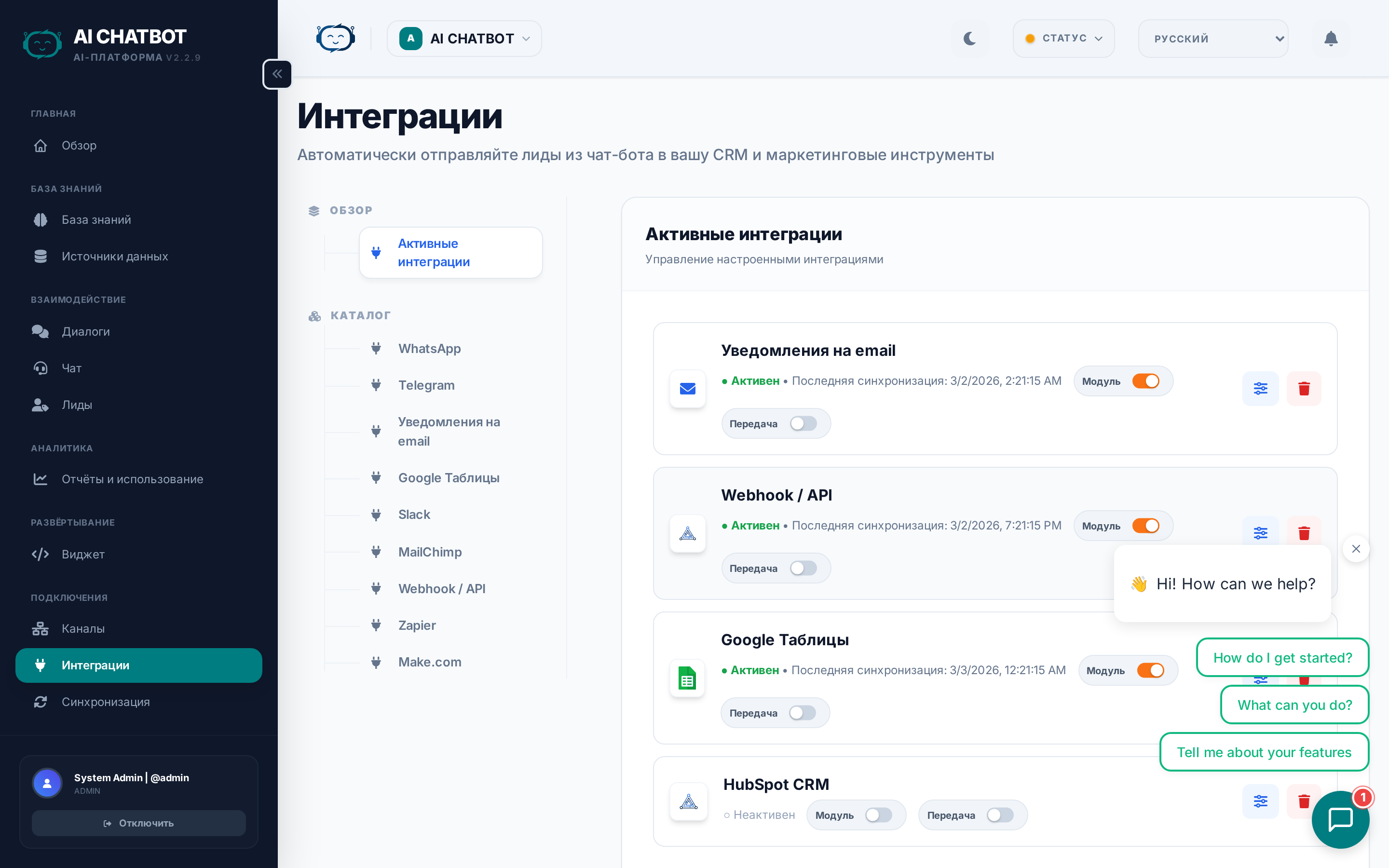This screenshot has width=1389, height=868.
Task: Enable Модуль toggle for HubSpot CRM
Action: pos(878,815)
